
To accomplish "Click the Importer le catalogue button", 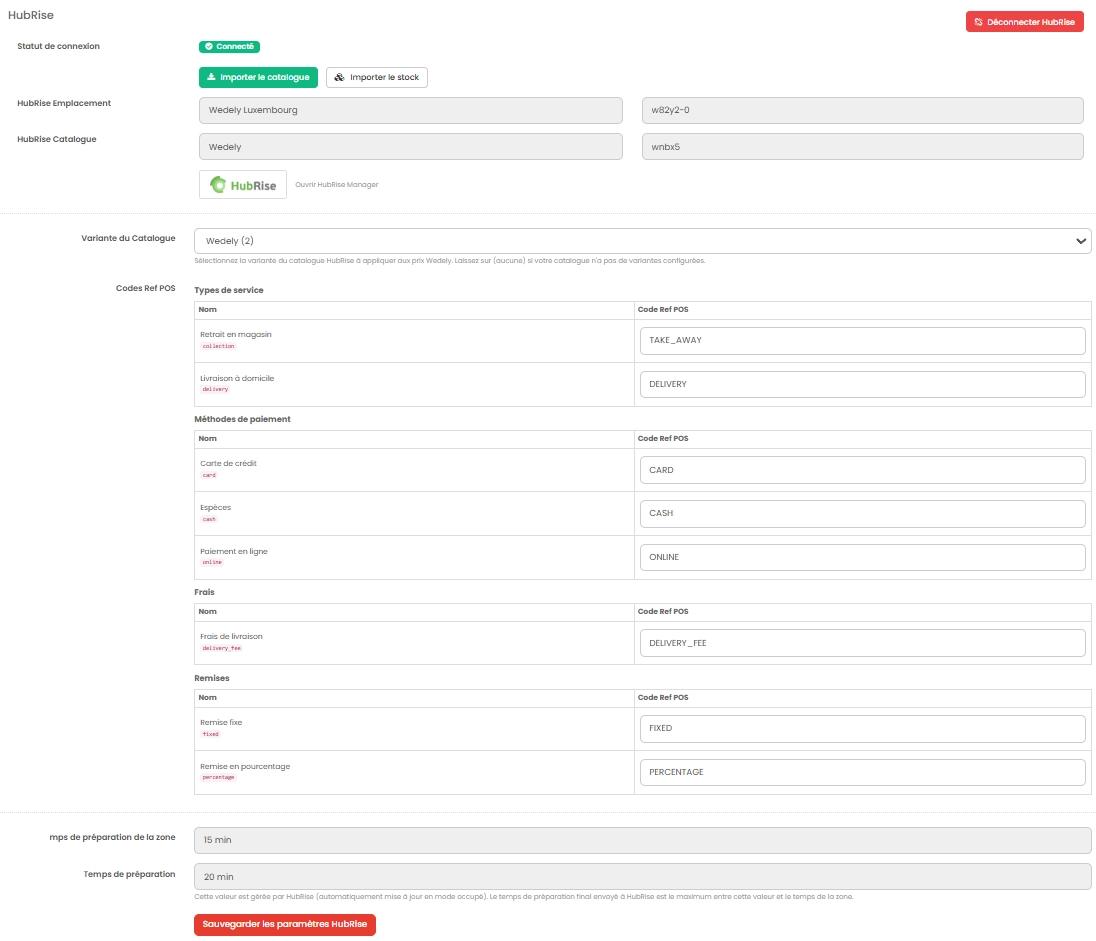I will 258,77.
